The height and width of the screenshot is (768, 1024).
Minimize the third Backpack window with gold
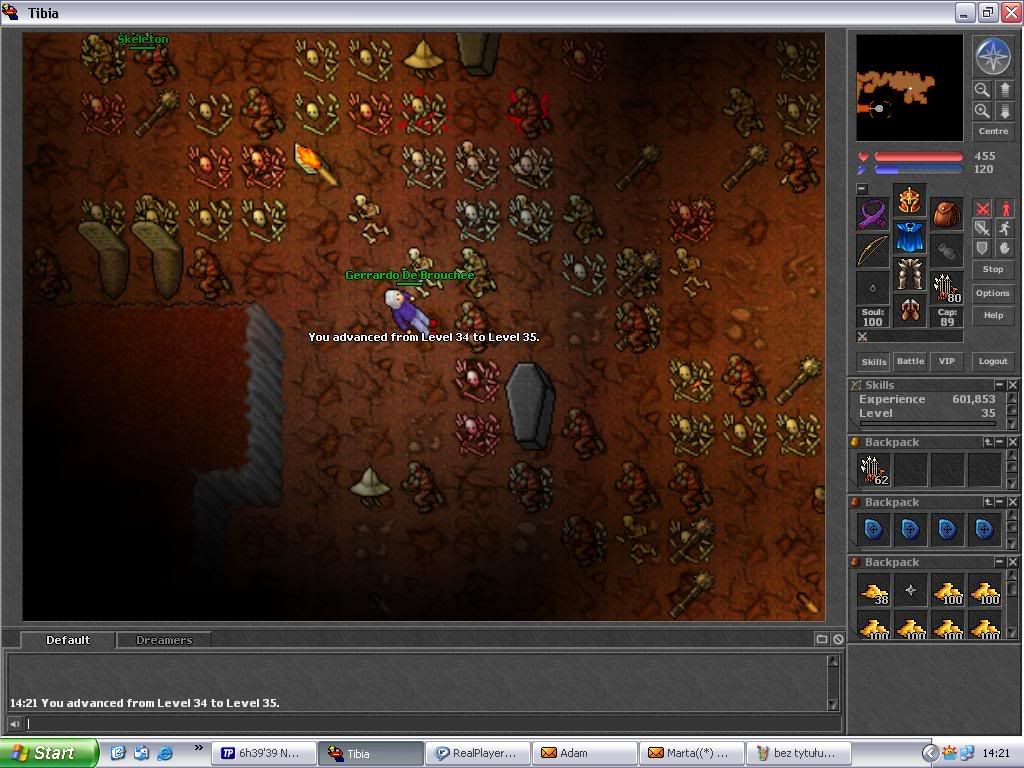coord(1000,562)
